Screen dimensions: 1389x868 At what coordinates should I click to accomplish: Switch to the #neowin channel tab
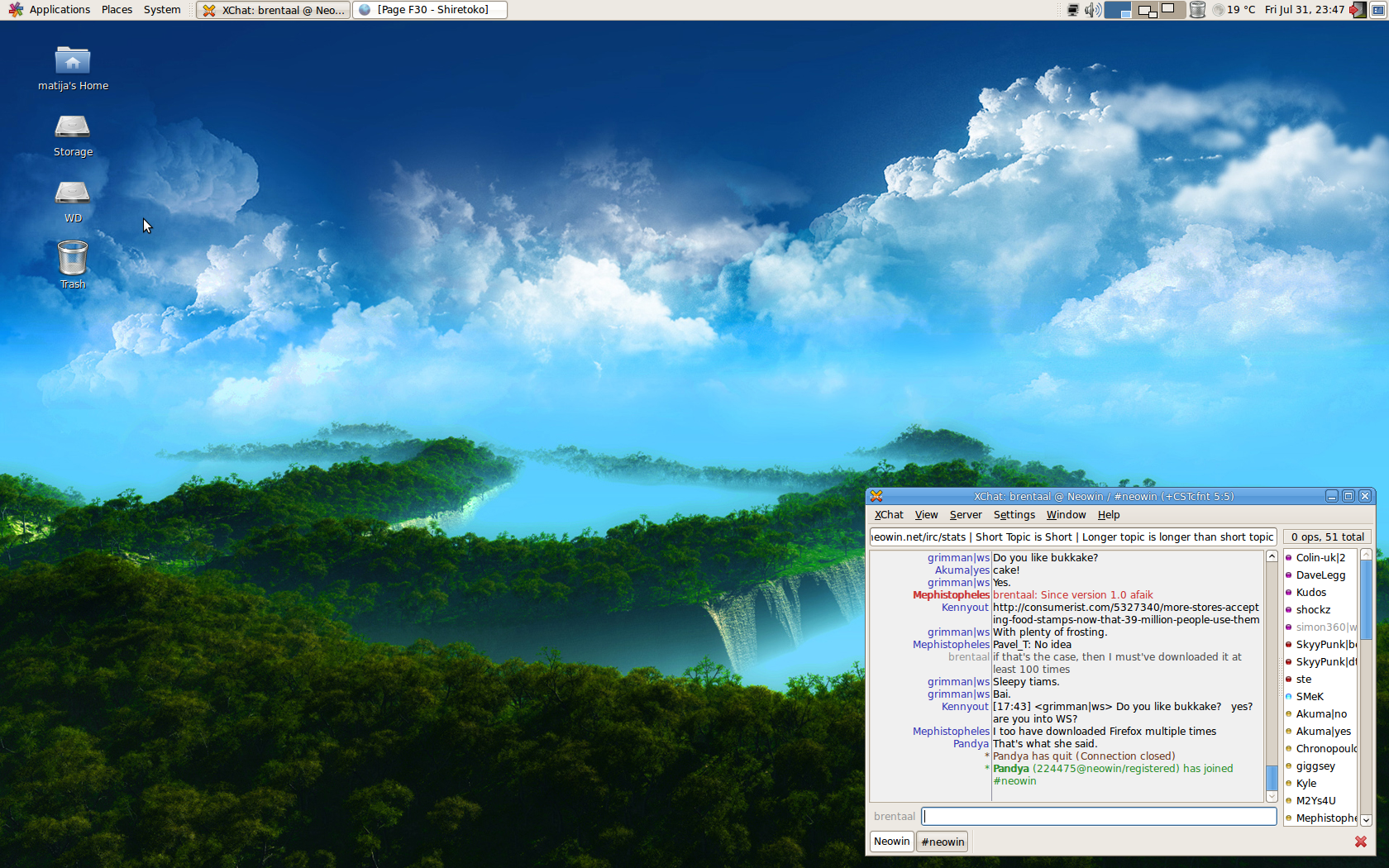click(x=943, y=842)
